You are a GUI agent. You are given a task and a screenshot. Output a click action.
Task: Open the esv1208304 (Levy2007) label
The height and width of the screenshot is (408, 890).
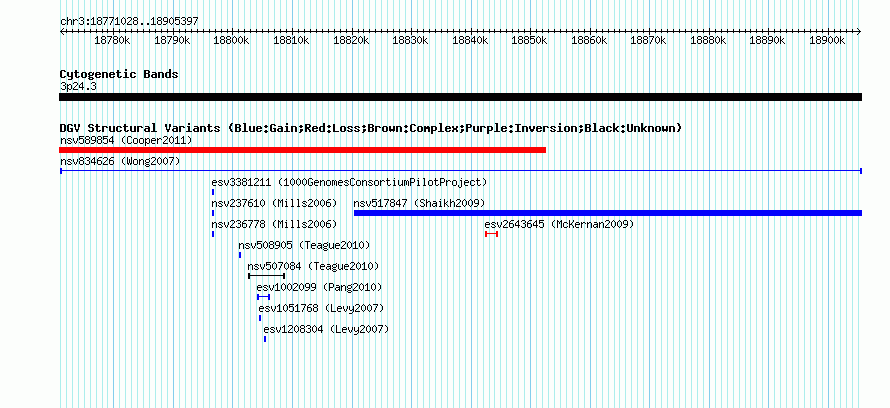point(326,329)
